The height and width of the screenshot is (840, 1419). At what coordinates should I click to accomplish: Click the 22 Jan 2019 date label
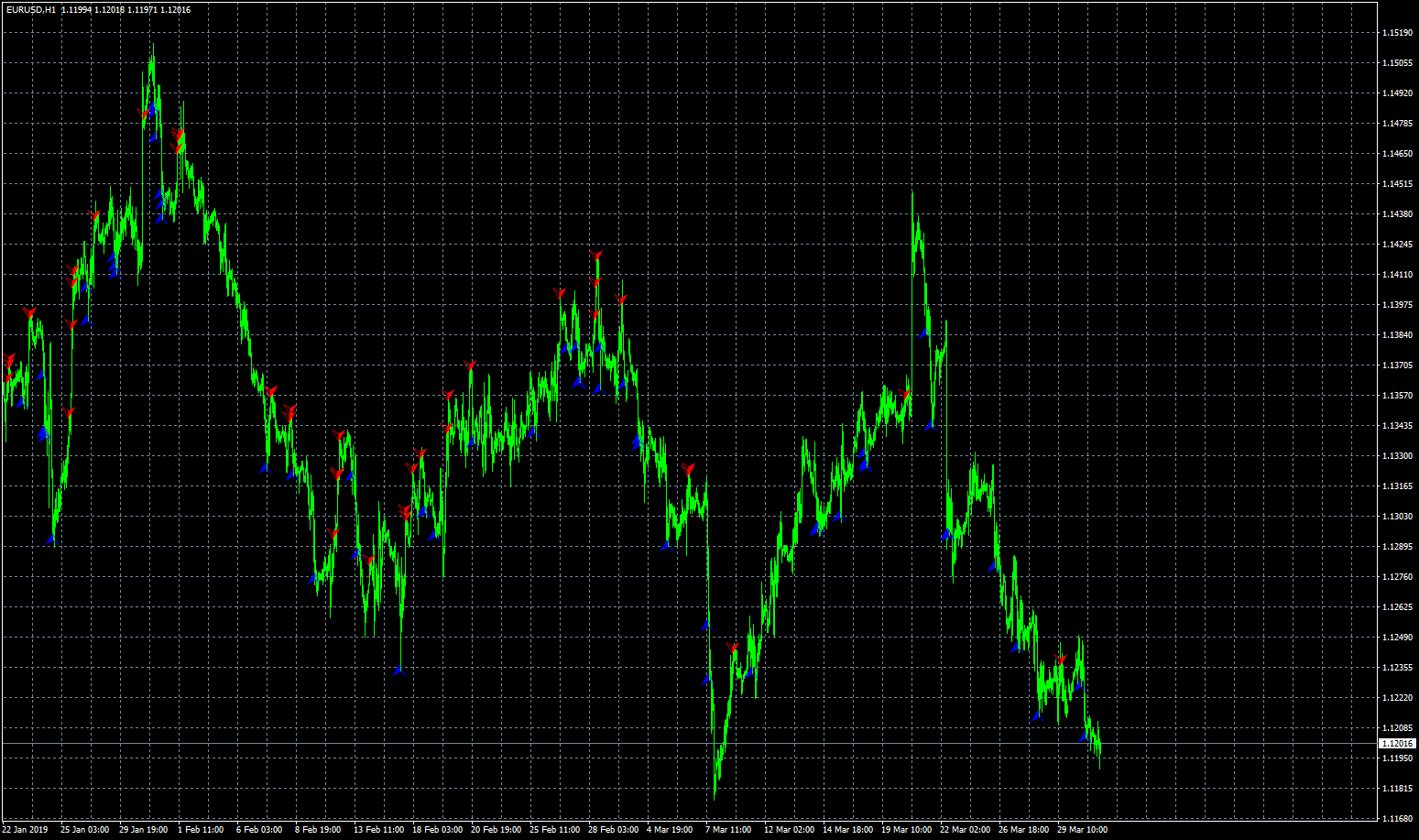25,830
